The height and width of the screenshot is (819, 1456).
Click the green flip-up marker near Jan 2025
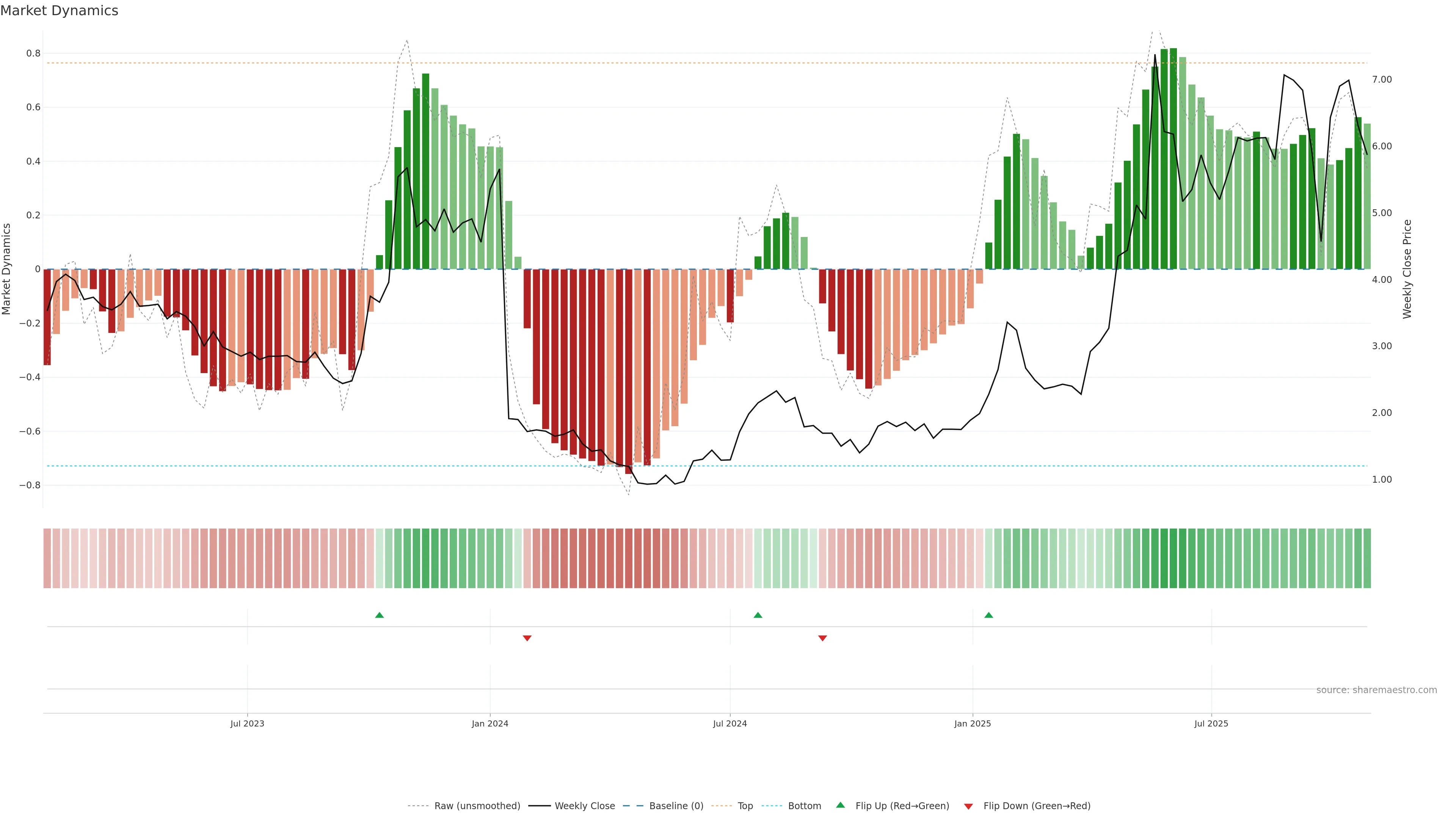click(988, 615)
